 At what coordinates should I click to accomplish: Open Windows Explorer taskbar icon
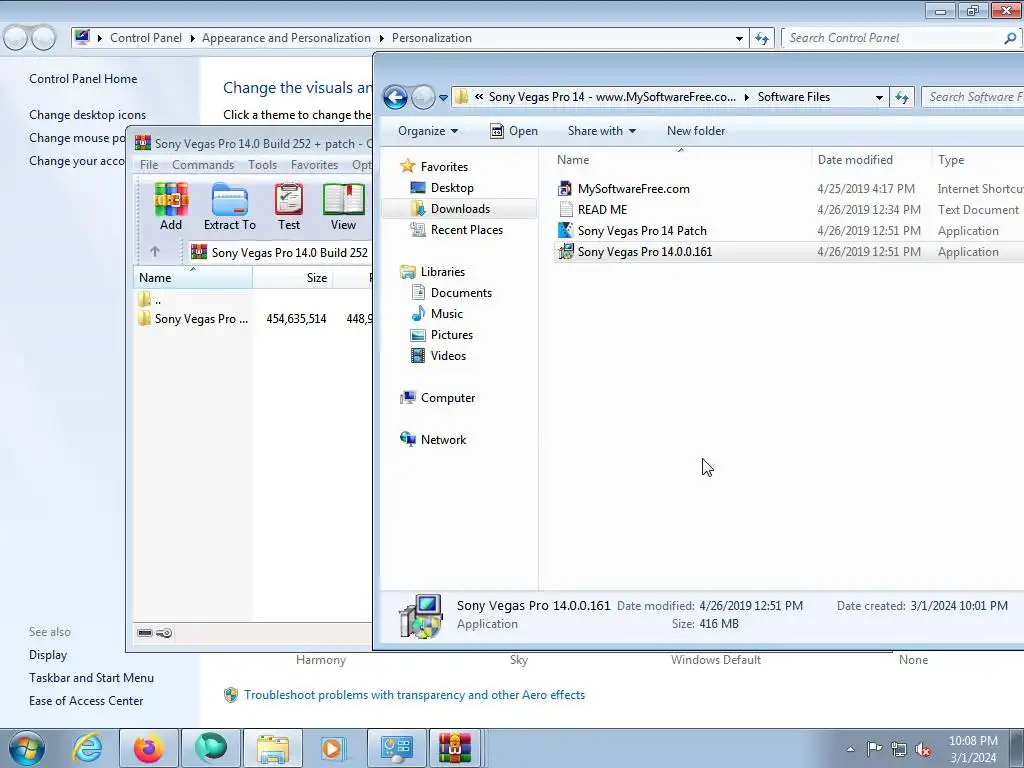[x=273, y=748]
